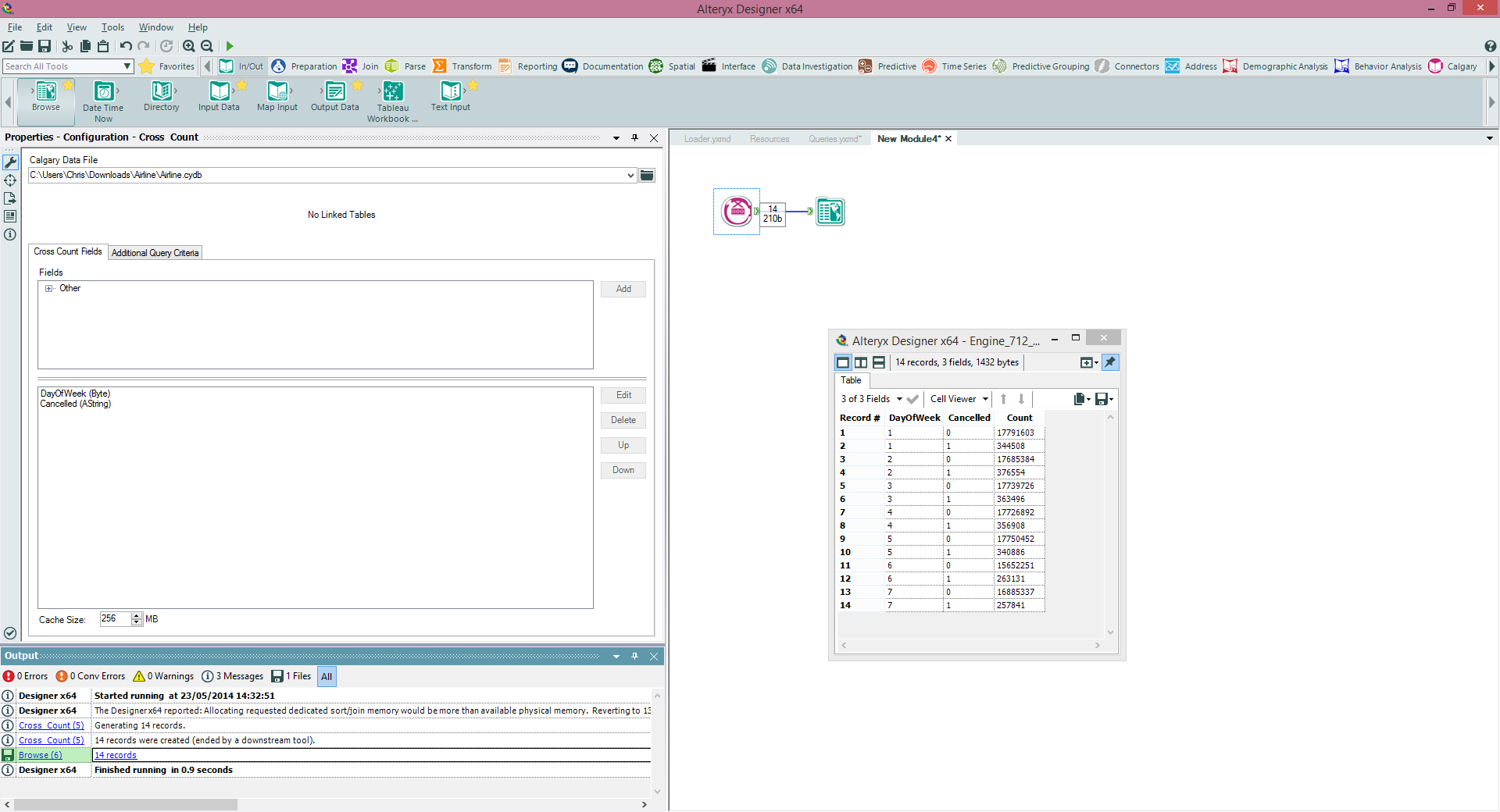Click the Delete field button
The width and height of the screenshot is (1500, 812).
623,420
